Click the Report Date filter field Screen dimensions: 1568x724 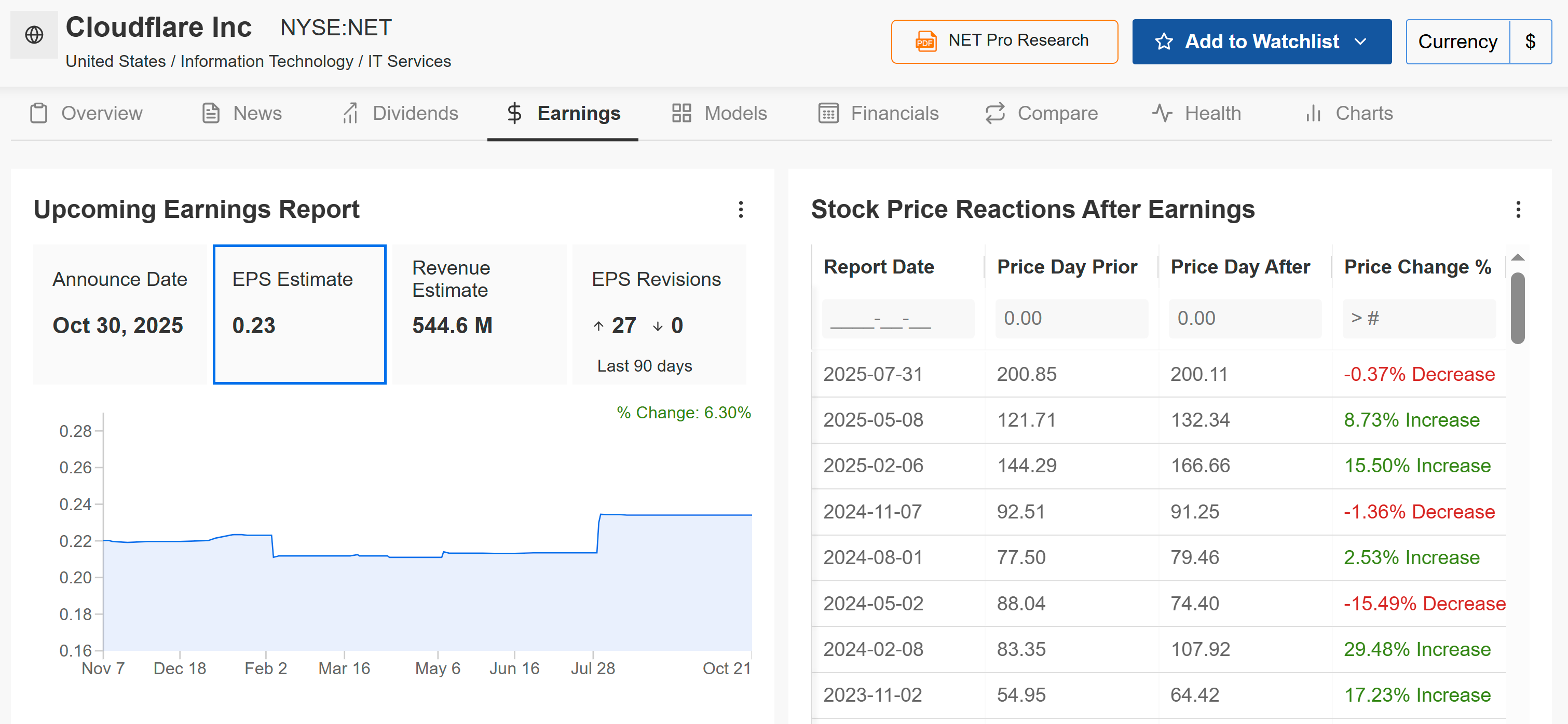897,318
